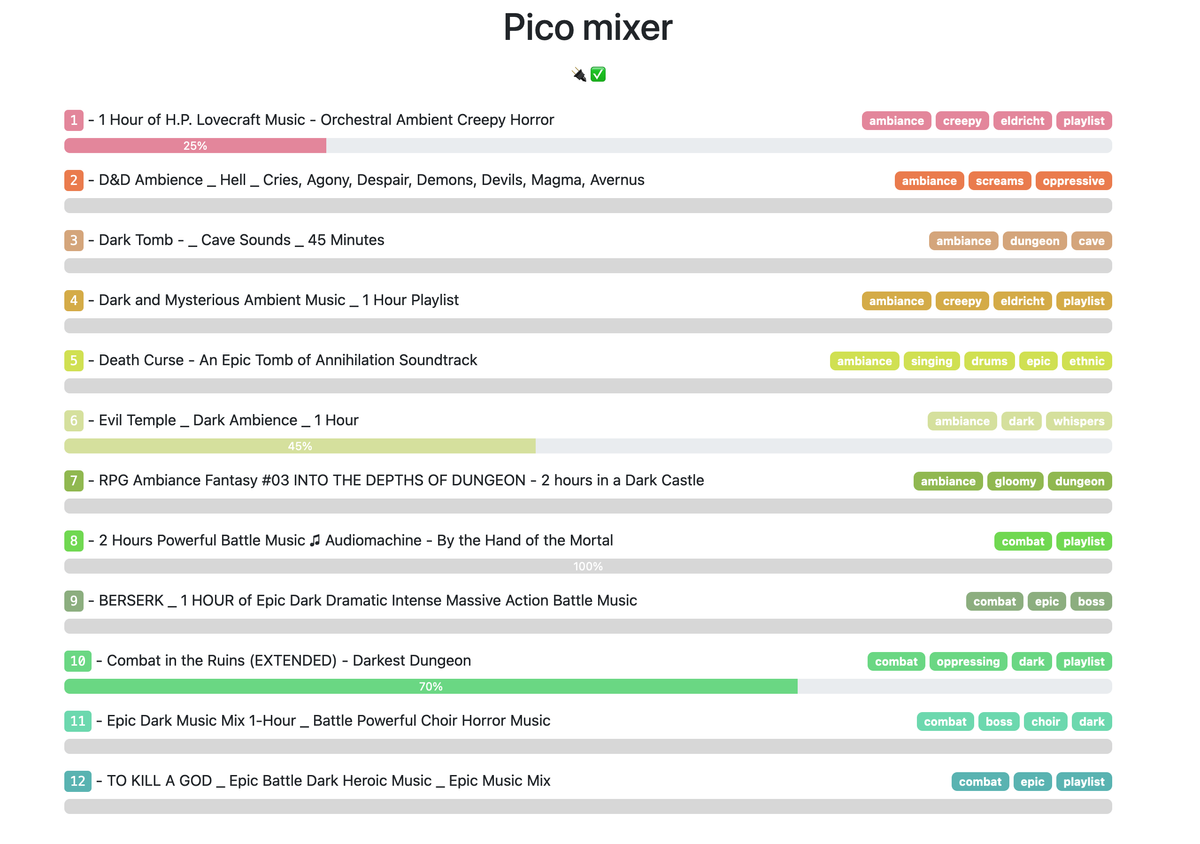Click the ethnic tag on Death Curse
1200x844 pixels.
[1087, 360]
